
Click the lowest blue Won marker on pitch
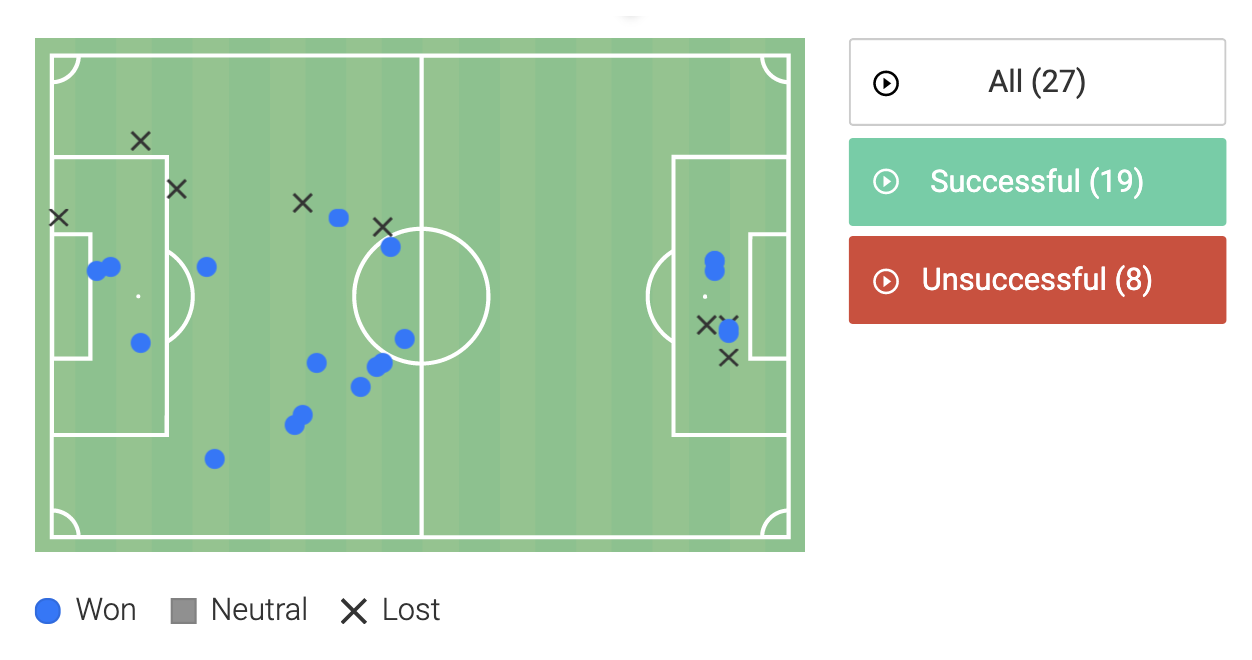pos(214,459)
